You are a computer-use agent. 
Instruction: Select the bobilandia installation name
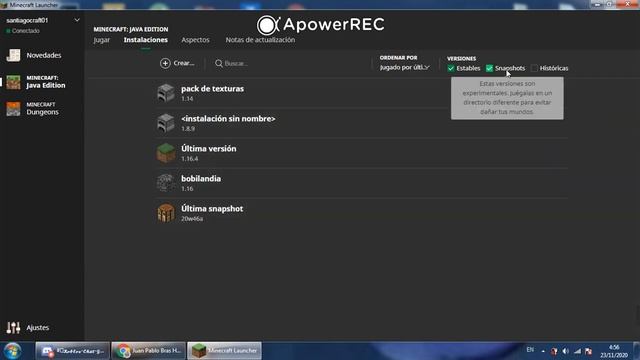click(201, 179)
